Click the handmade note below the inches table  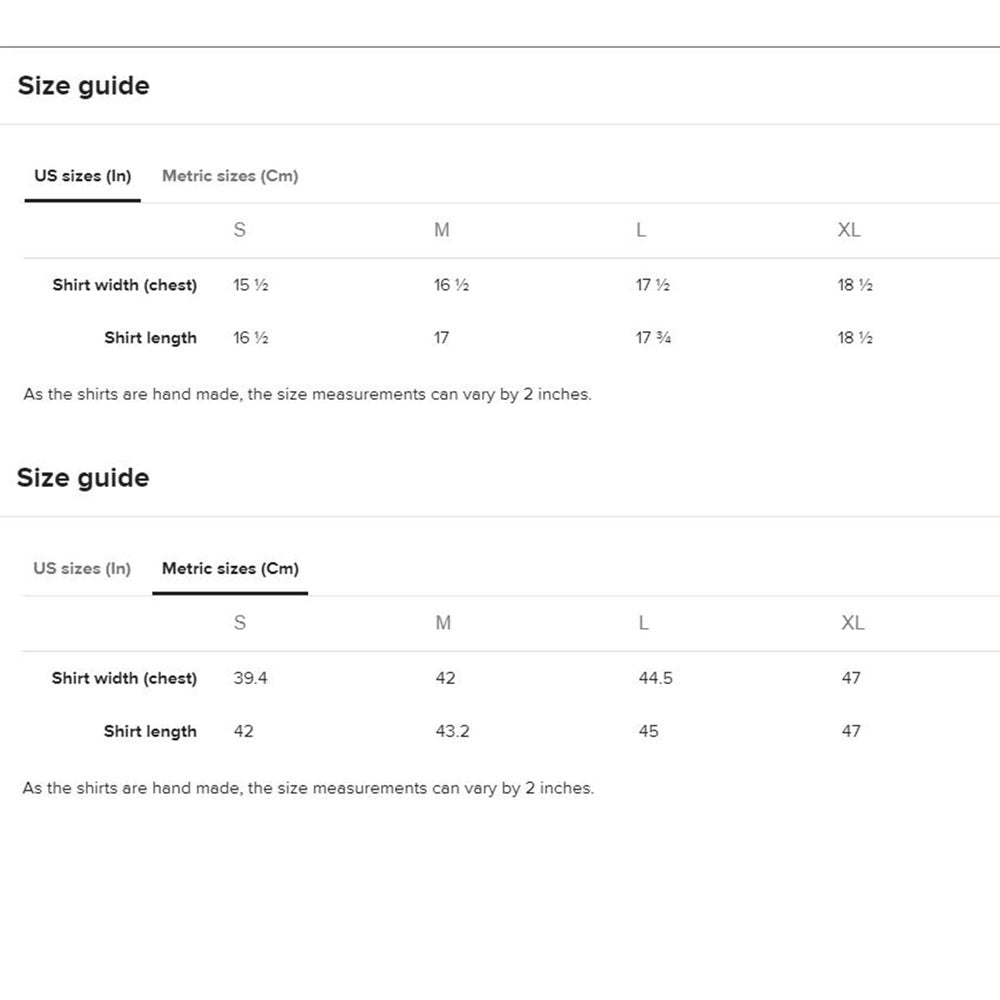pos(307,394)
